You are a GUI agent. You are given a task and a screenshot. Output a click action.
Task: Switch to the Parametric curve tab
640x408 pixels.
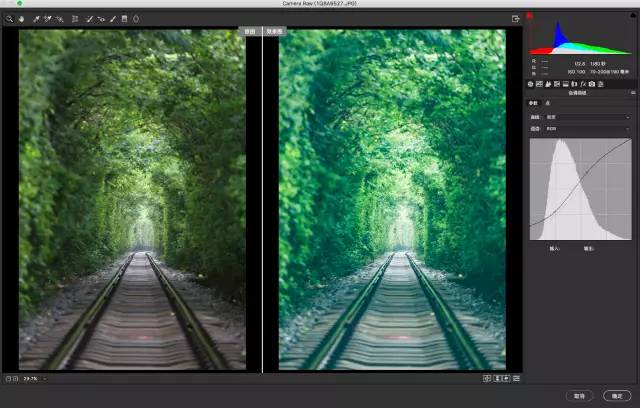[534, 103]
